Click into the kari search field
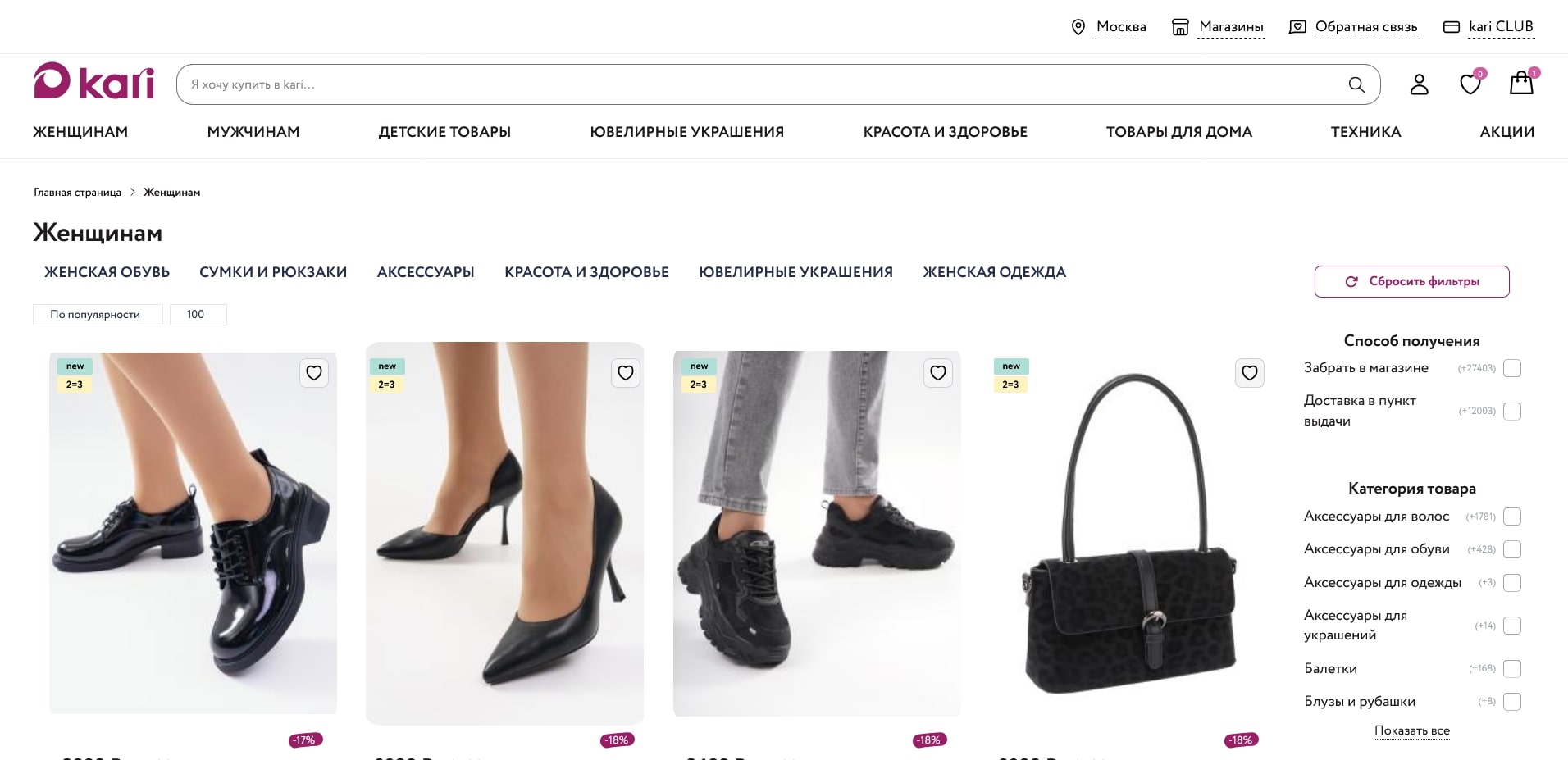The image size is (1568, 760). (x=763, y=84)
